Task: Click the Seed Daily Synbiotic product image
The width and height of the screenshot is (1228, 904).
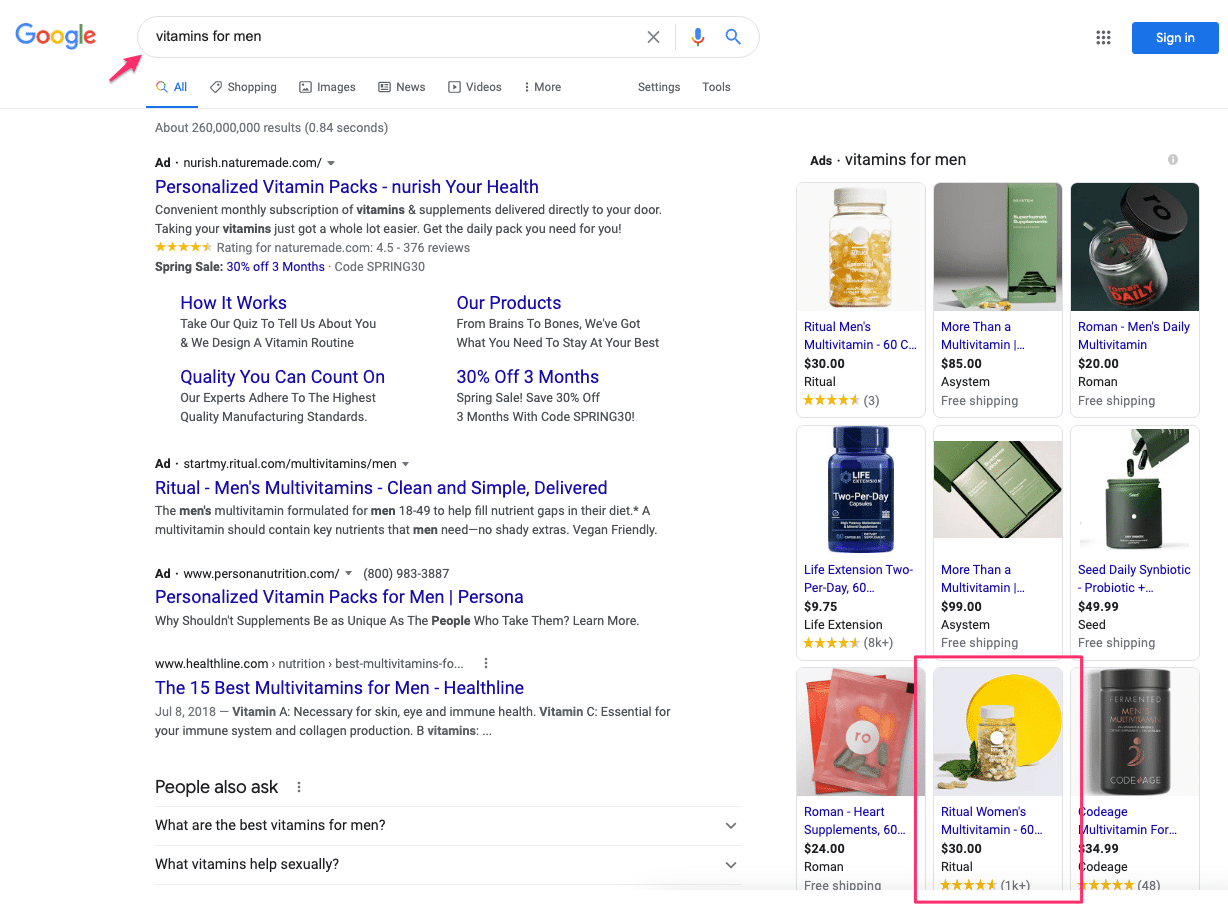Action: coord(1135,490)
